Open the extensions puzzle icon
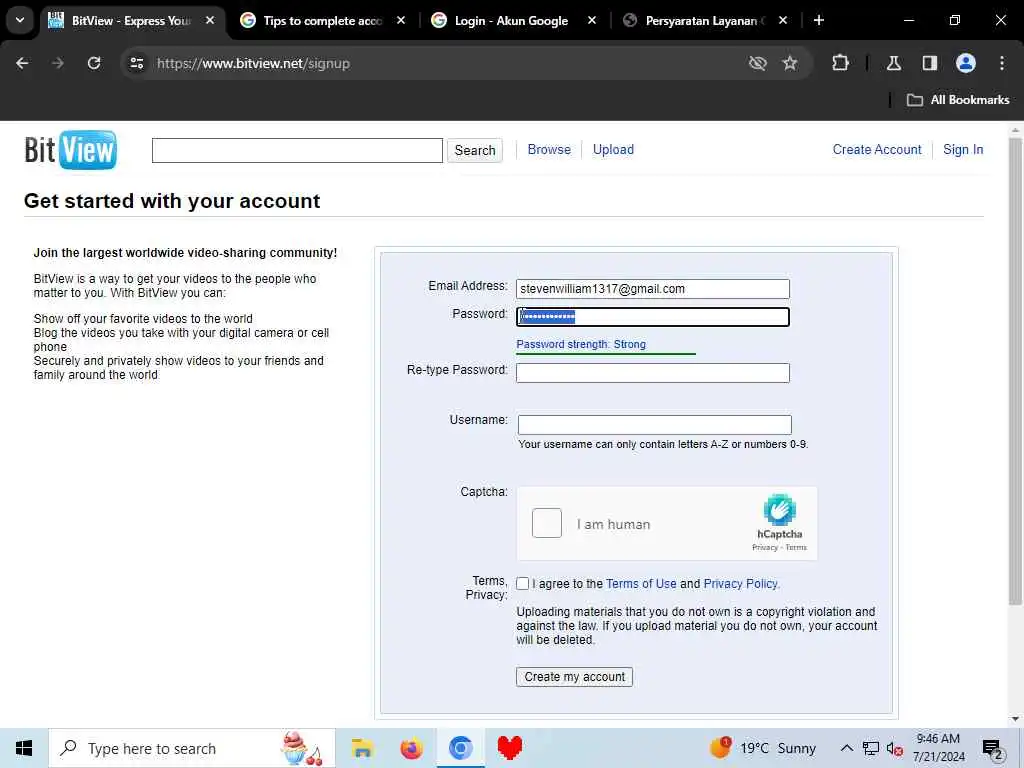Screen dimensions: 1024x768 pyautogui.click(x=840, y=63)
